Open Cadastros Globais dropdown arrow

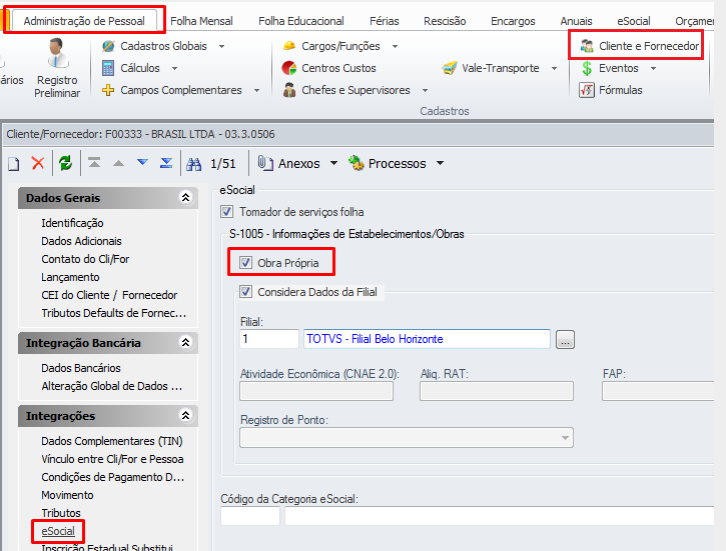(222, 46)
